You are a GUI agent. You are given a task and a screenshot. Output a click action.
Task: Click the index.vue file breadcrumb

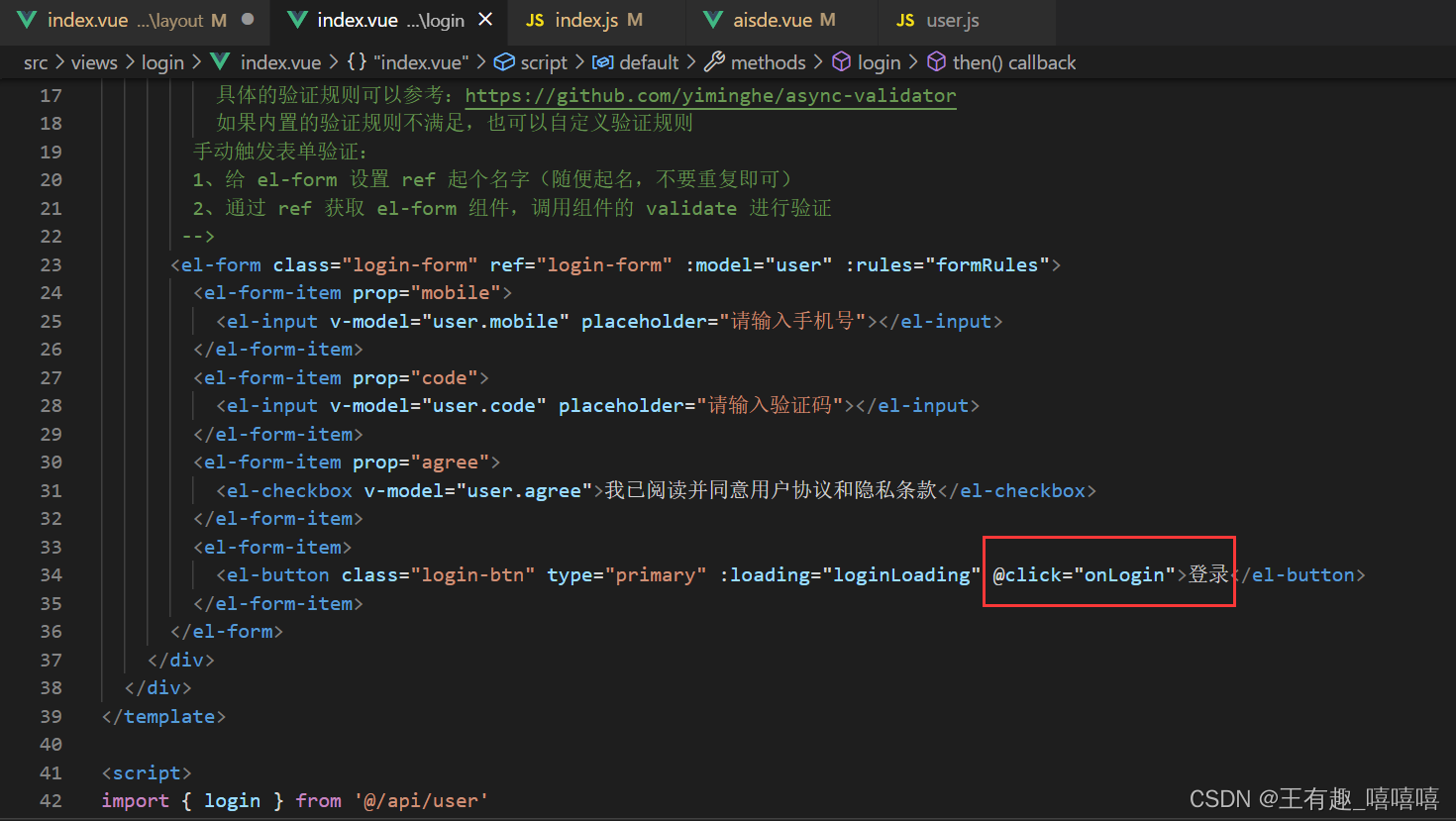(x=280, y=62)
